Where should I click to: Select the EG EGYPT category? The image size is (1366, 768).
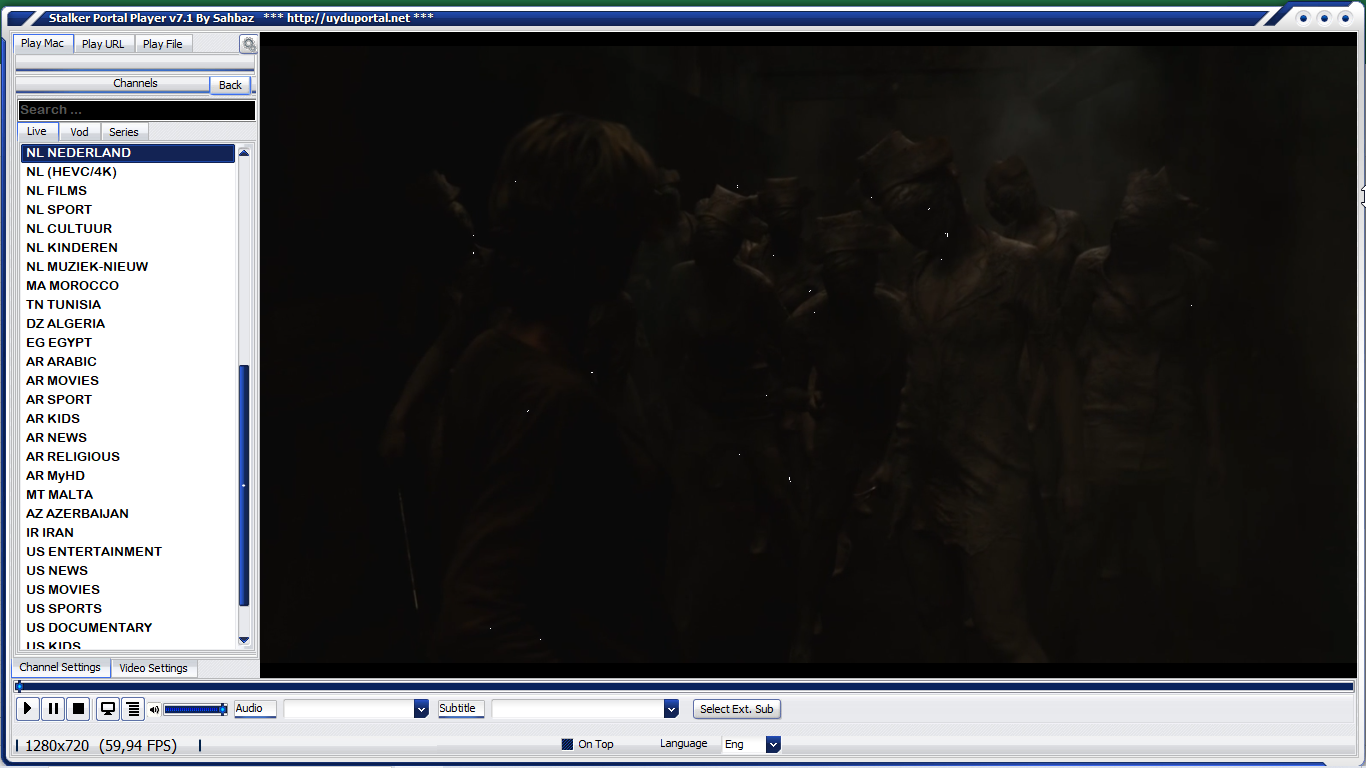[x=128, y=343]
